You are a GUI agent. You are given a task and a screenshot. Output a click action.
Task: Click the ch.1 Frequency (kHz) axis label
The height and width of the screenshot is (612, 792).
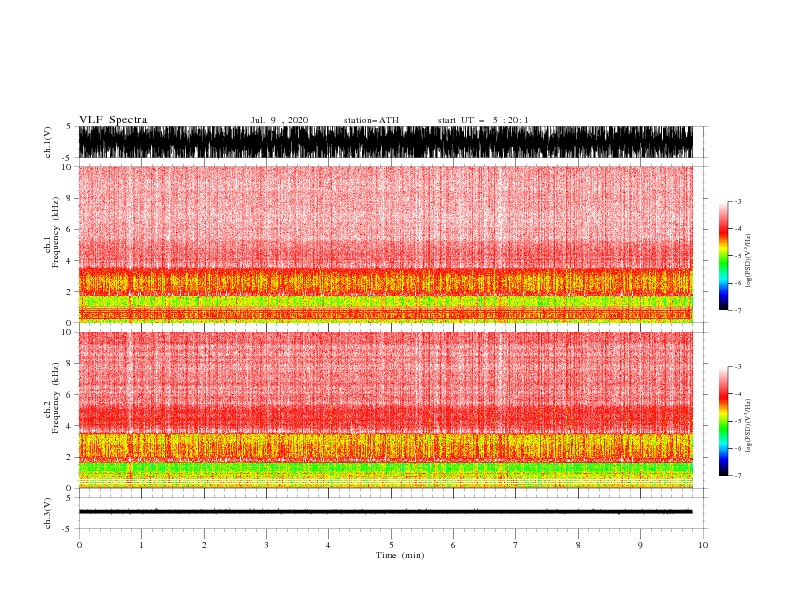coord(52,233)
